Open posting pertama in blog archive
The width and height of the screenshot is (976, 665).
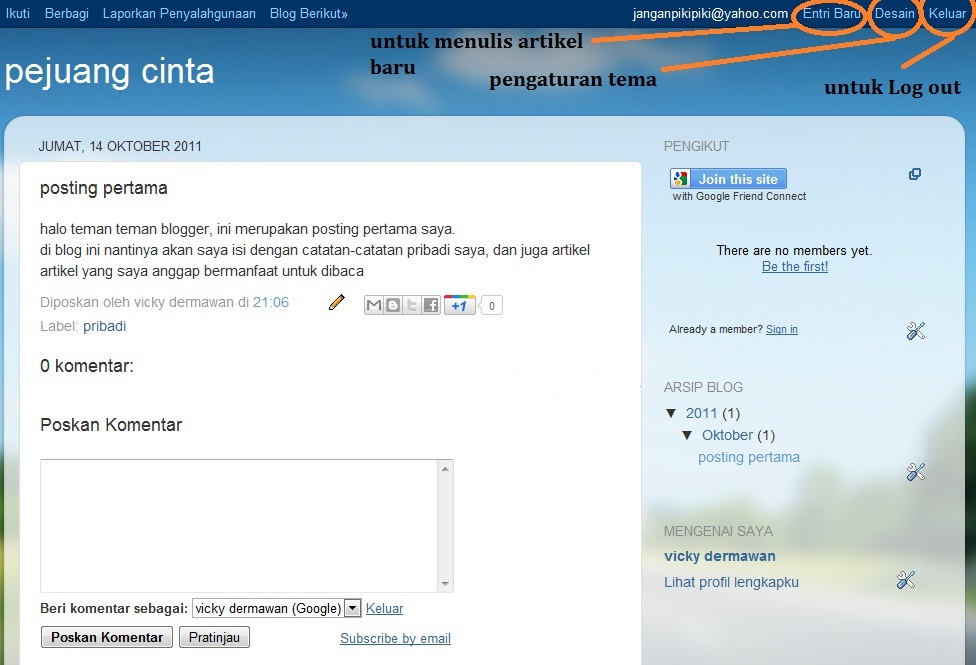(x=749, y=457)
